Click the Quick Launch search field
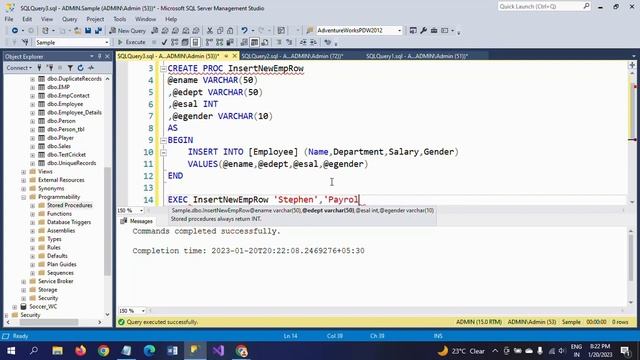 pyautogui.click(x=544, y=7)
